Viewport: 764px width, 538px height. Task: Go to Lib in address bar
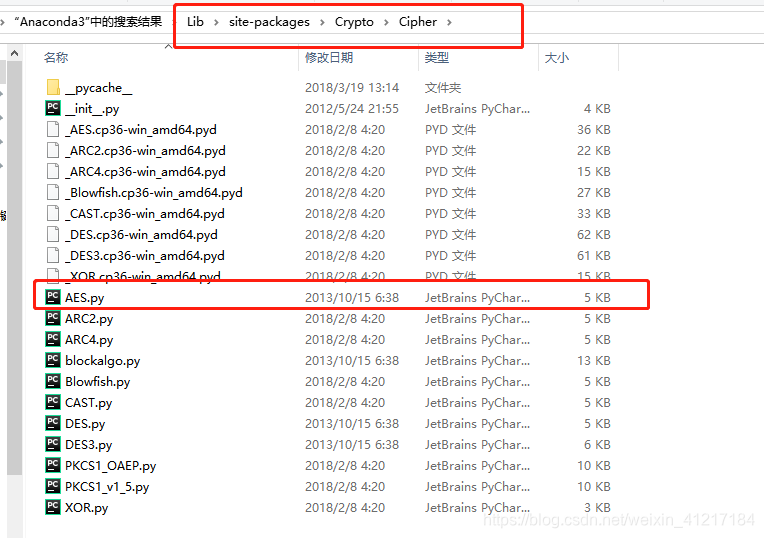(195, 22)
